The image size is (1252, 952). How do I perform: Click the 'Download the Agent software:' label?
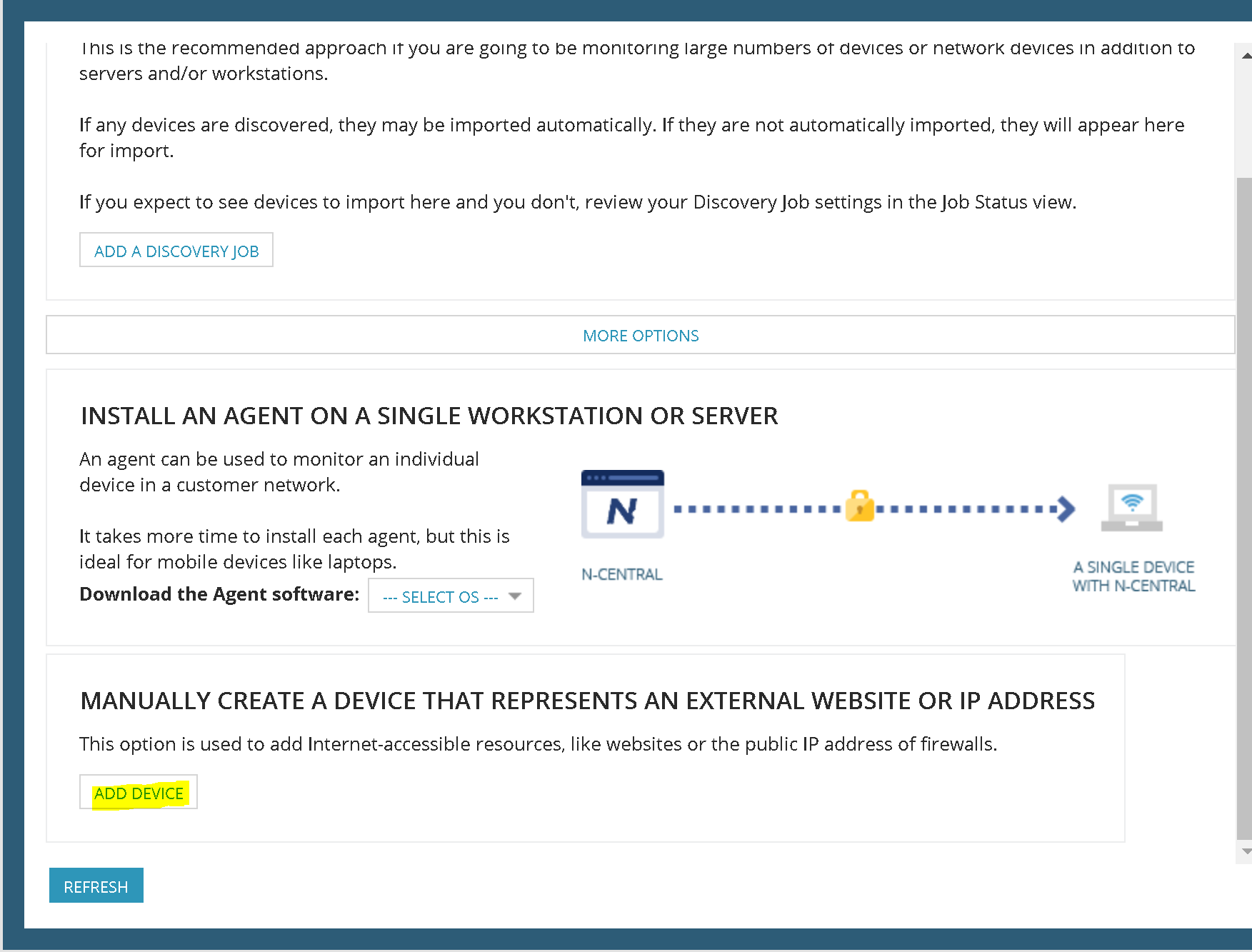coord(219,594)
